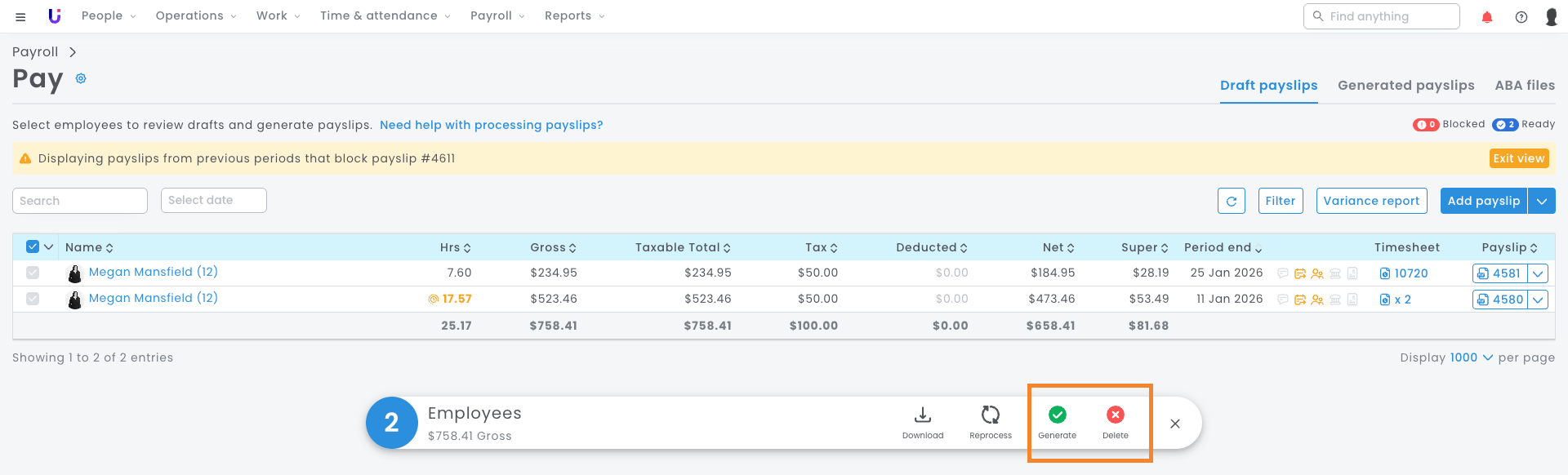Click the payslip Search input field
The image size is (1568, 475).
click(x=79, y=201)
